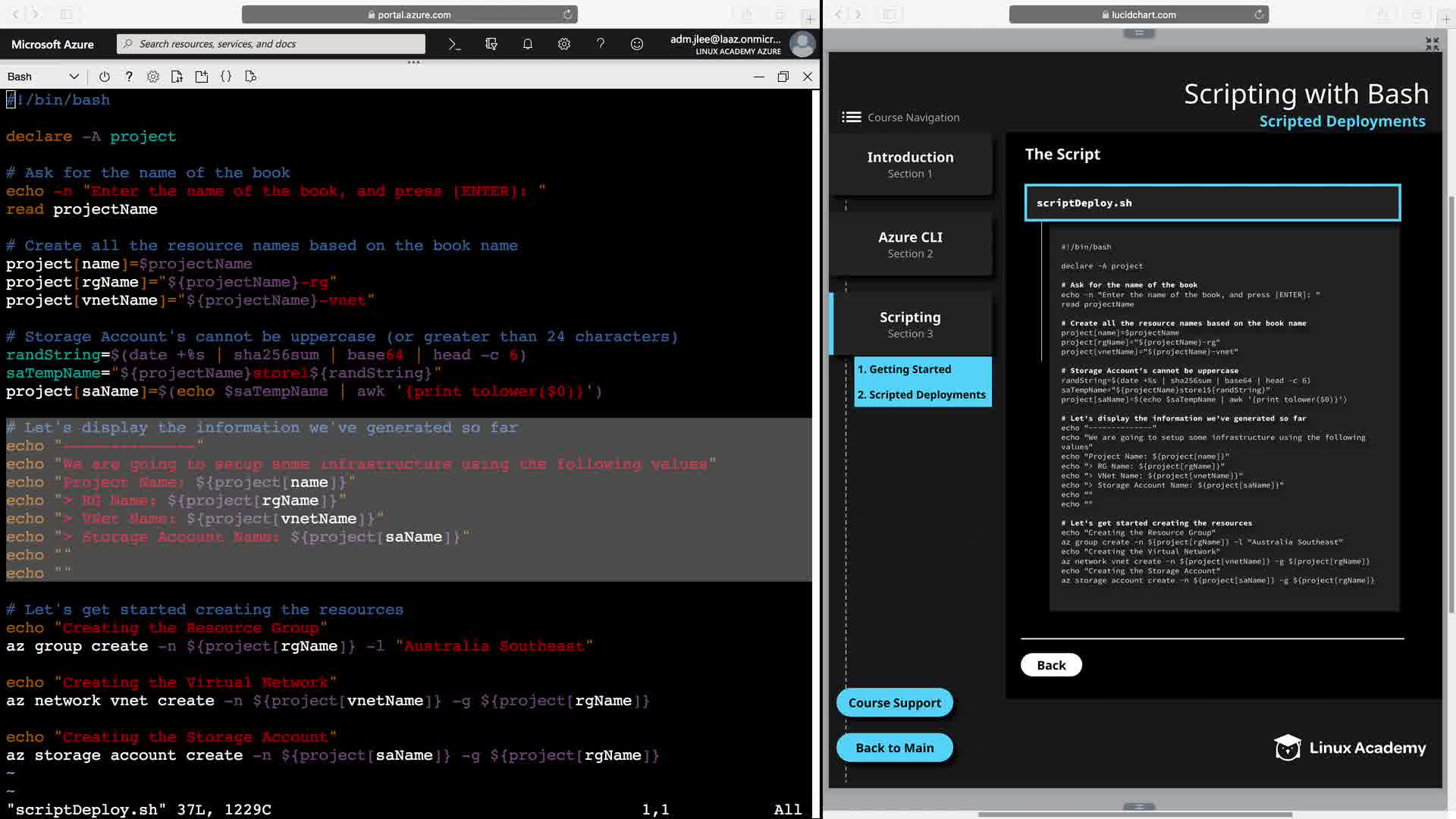Open the Cloud Shell editor braces icon
Image resolution: width=1456 pixels, height=819 pixels.
tap(226, 77)
